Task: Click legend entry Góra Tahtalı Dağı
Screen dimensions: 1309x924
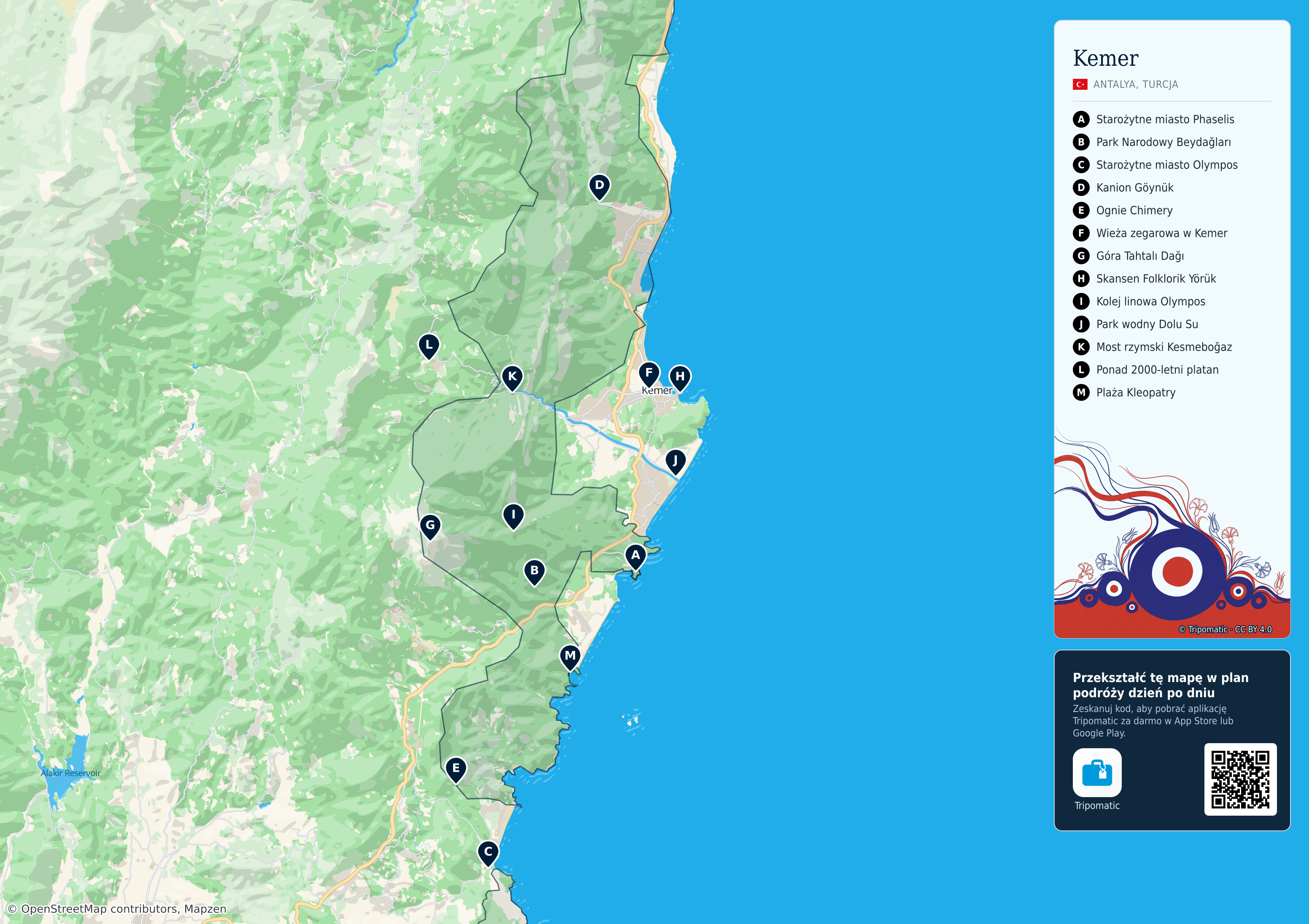Action: pyautogui.click(x=1139, y=256)
